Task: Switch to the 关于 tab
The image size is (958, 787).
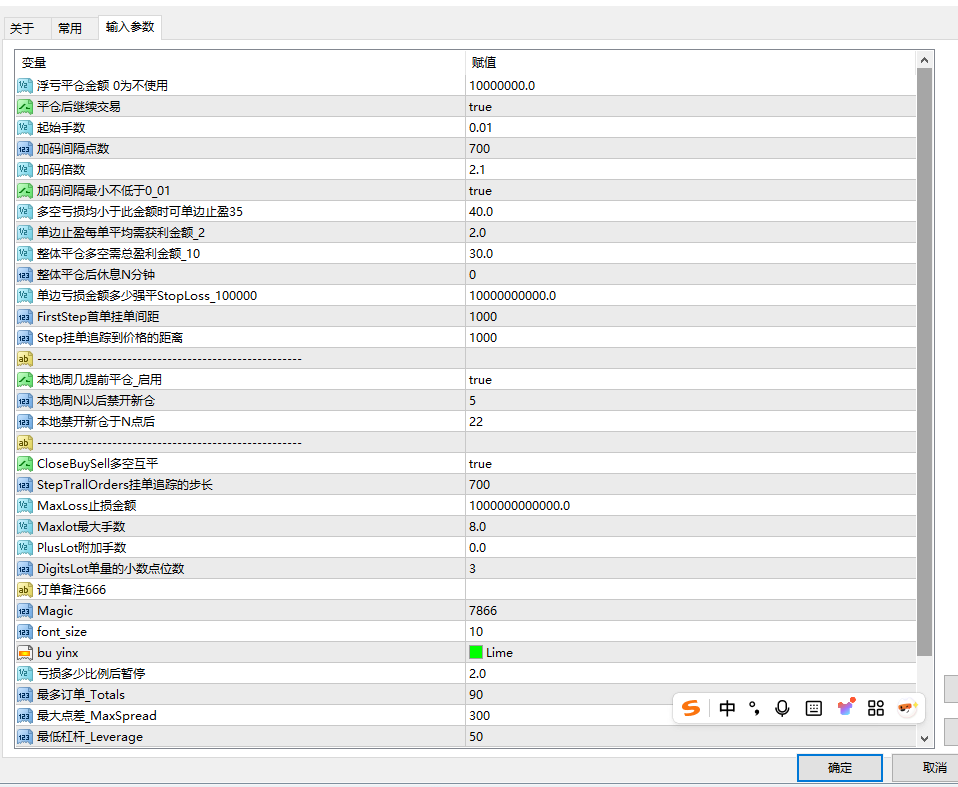Action: 22,28
